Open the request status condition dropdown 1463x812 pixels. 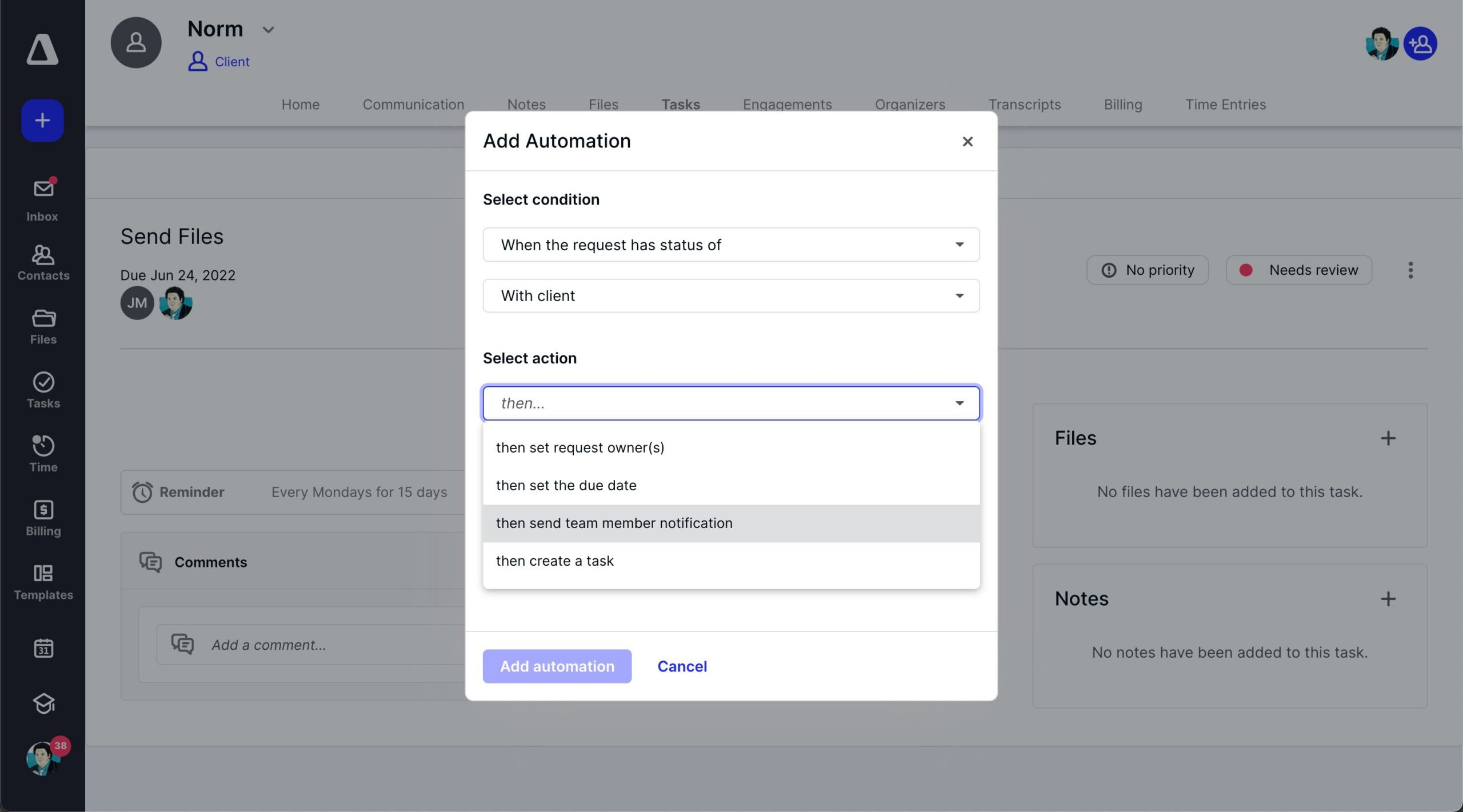pos(731,245)
